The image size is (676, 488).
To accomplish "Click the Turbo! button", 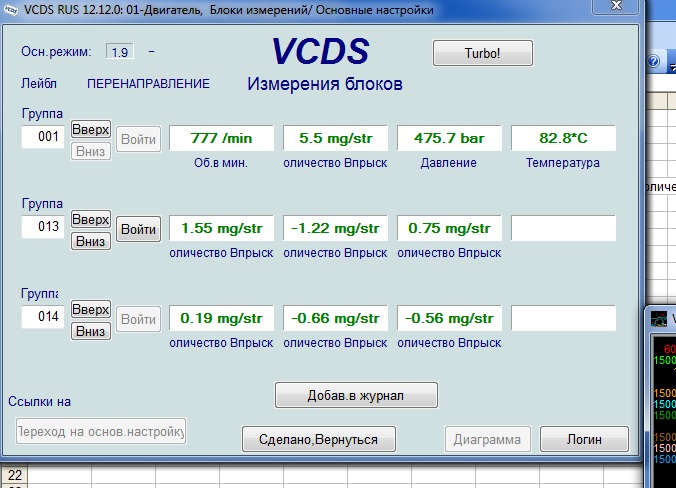I will (x=482, y=53).
